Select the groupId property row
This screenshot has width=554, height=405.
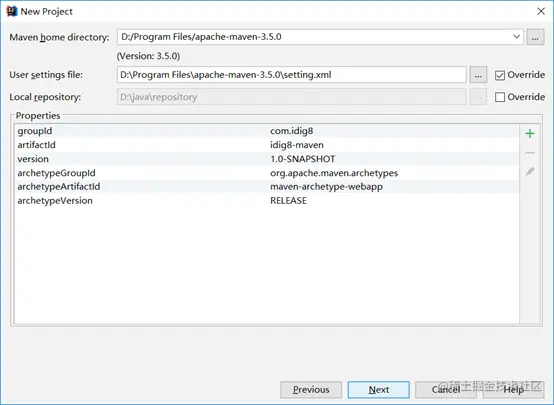(267, 131)
